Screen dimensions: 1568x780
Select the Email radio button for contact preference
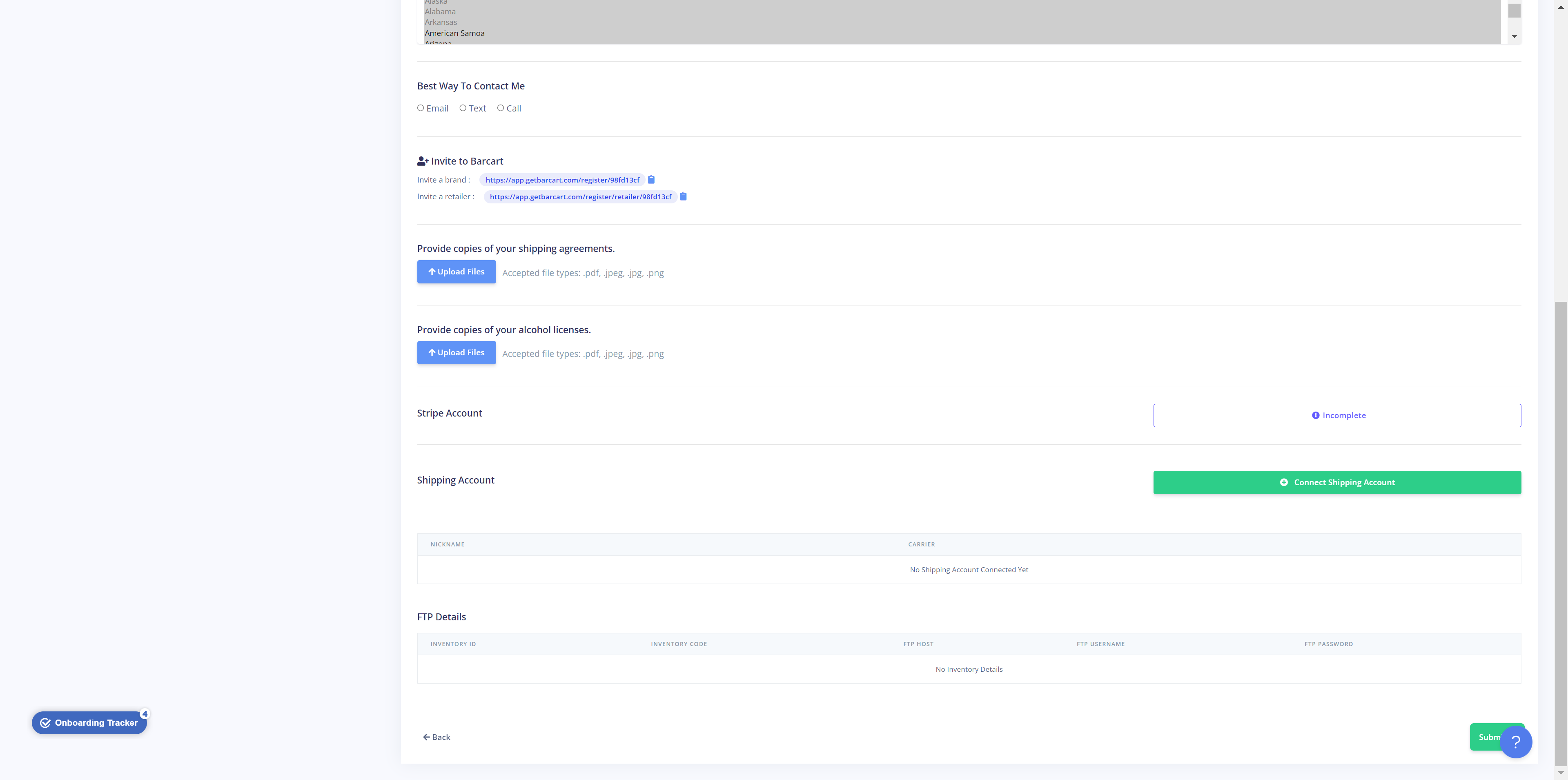point(420,108)
